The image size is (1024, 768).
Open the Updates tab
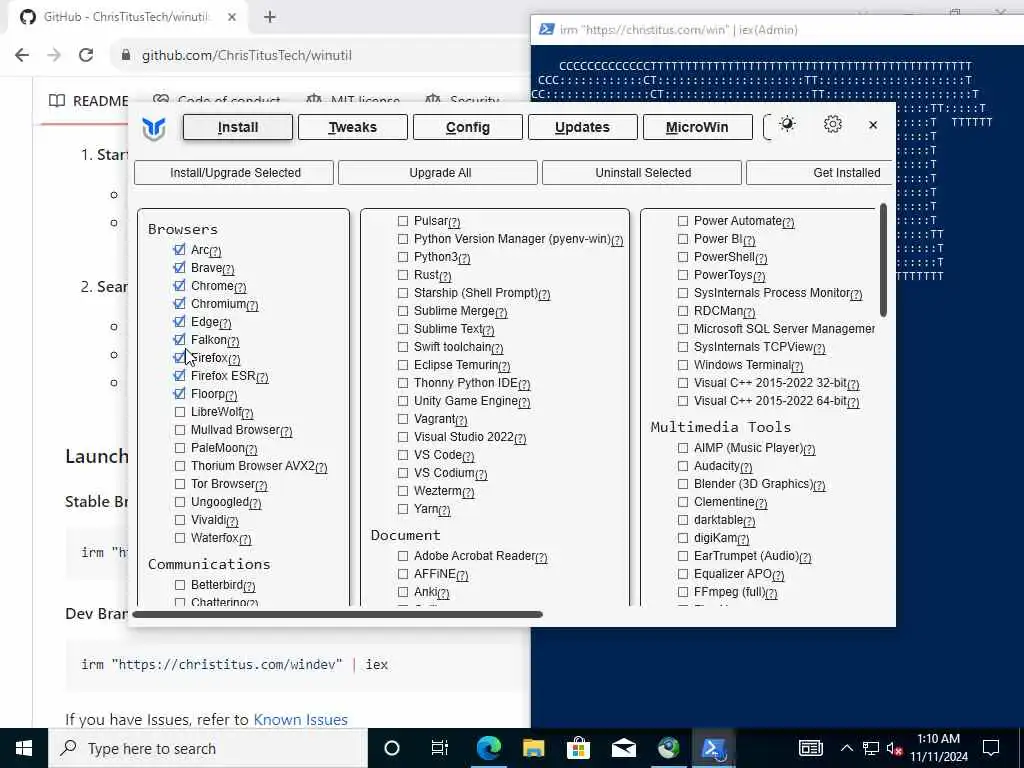(583, 127)
